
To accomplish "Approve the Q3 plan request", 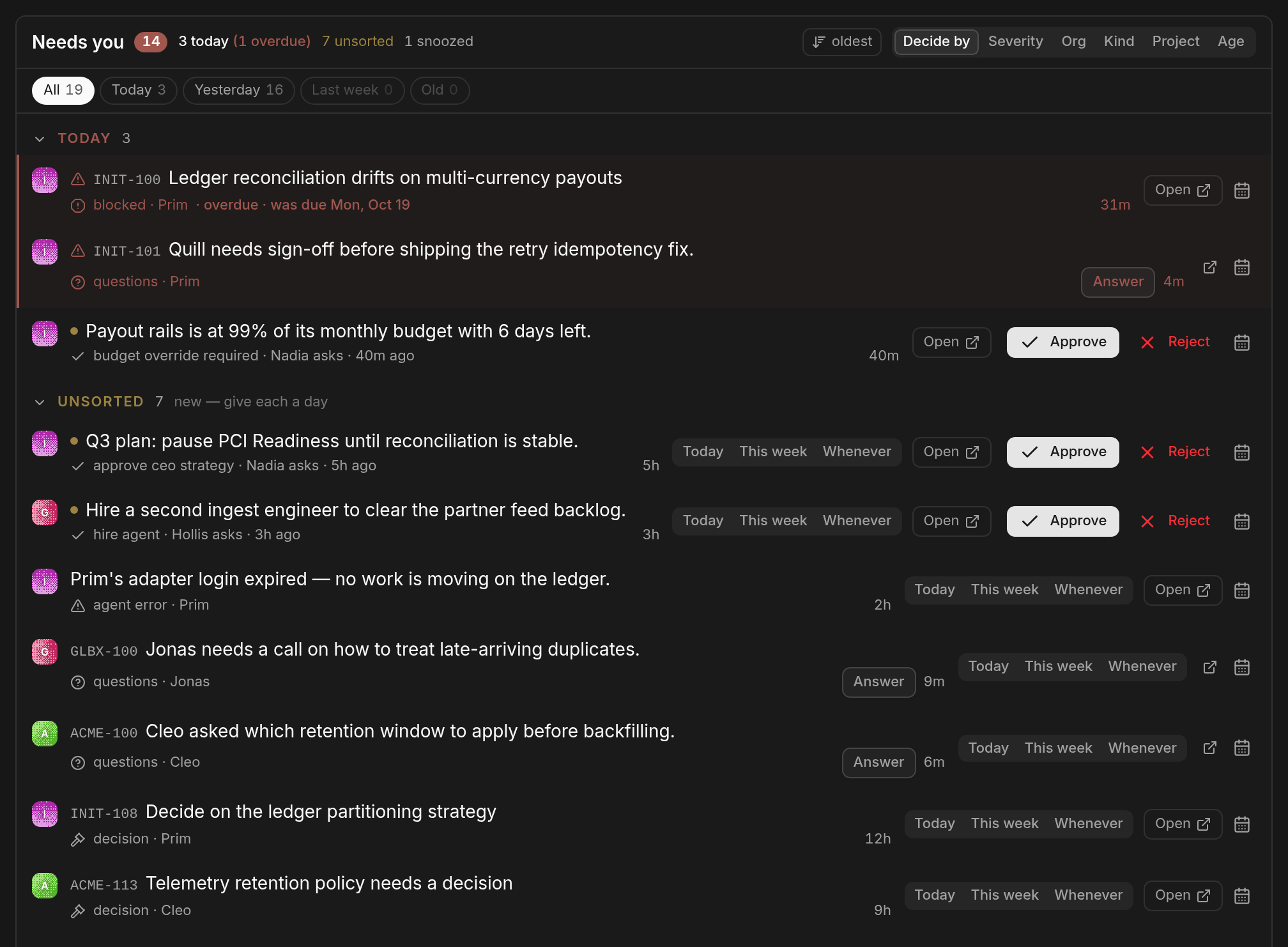I will (1062, 452).
